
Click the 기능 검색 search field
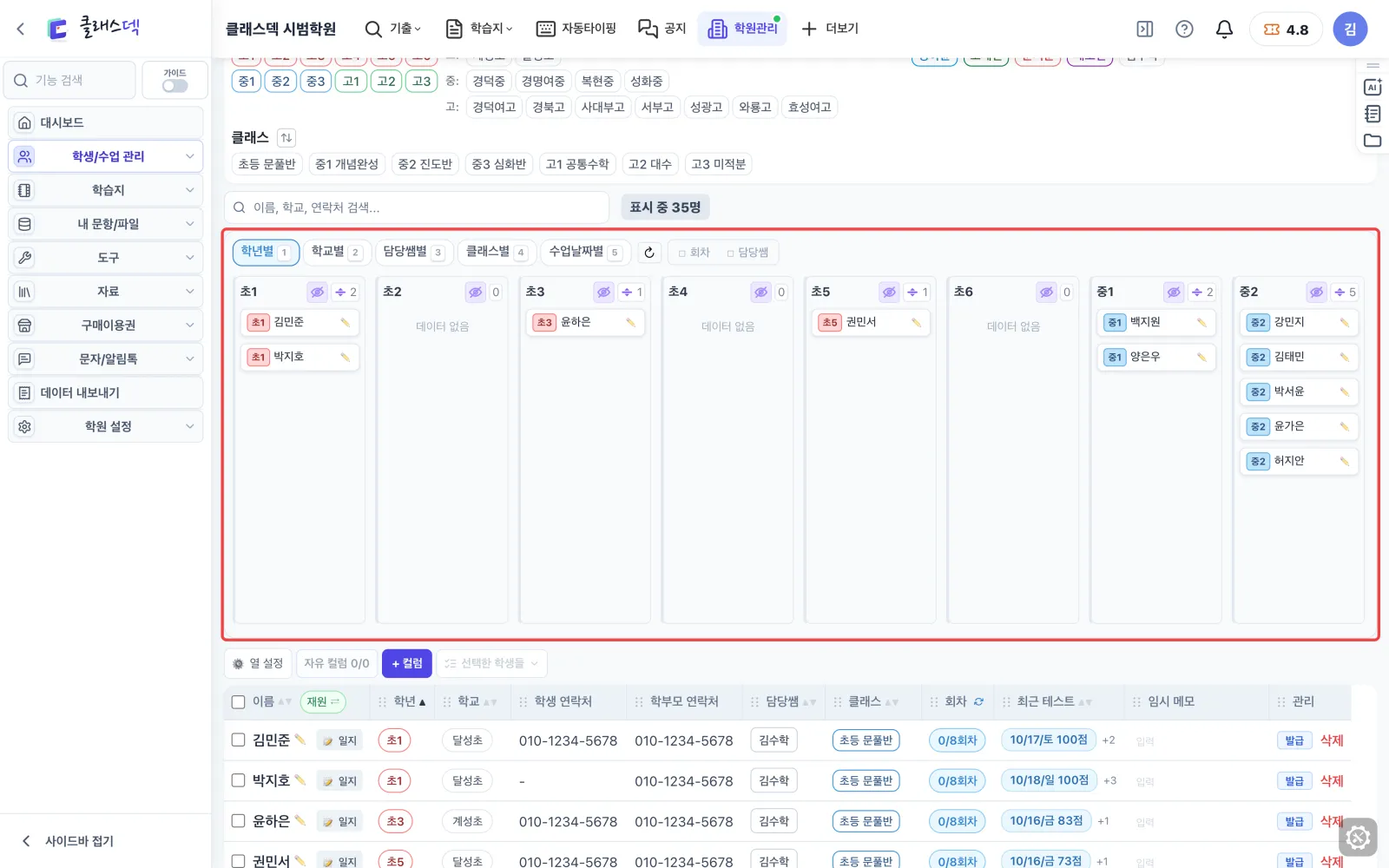pos(69,80)
